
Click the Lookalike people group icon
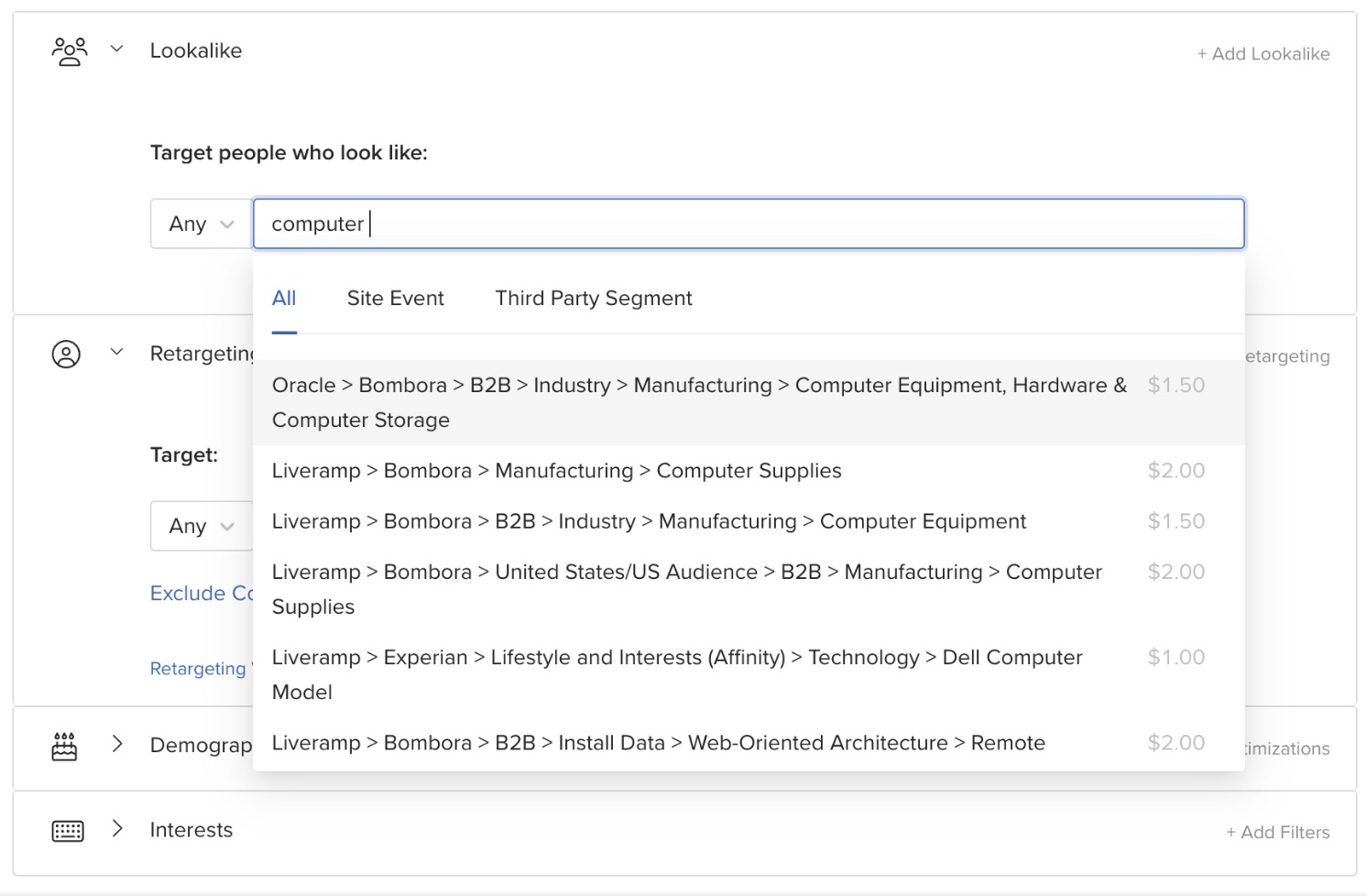[70, 51]
